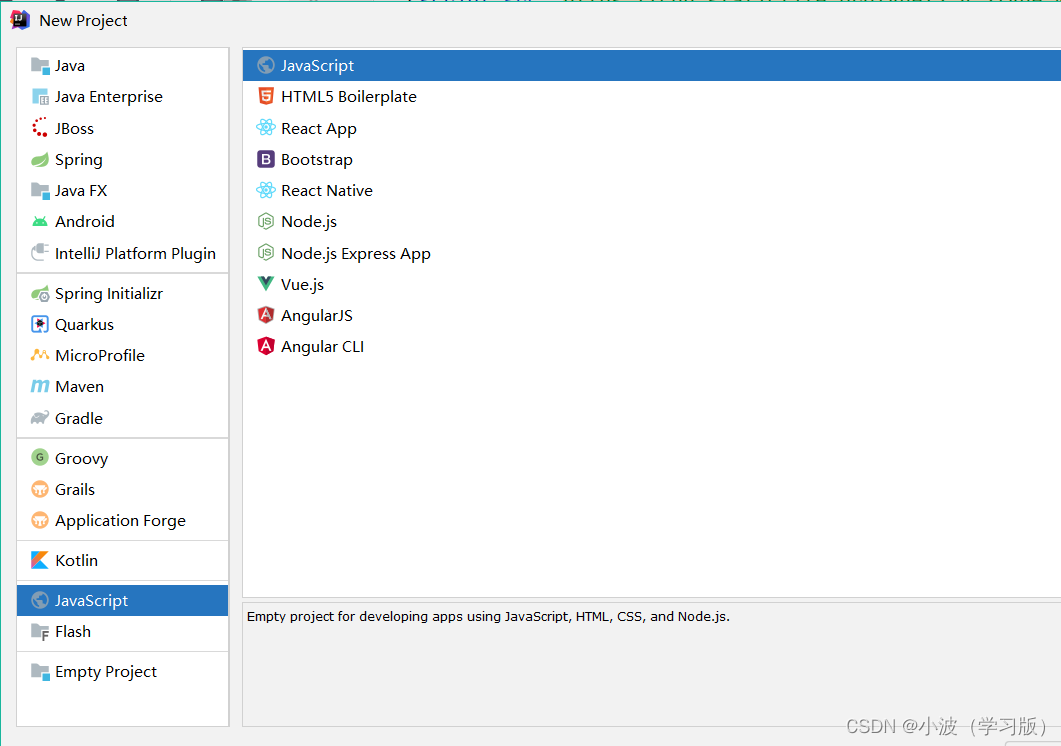Click the Node.js hexagon icon
The width and height of the screenshot is (1061, 746).
pos(266,221)
